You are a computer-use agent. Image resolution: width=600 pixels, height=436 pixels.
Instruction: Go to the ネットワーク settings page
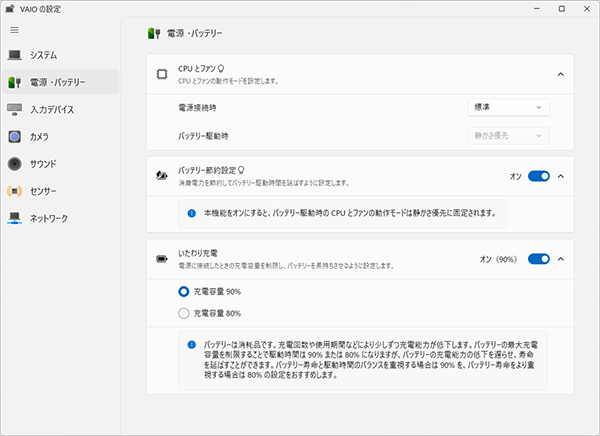tap(62, 217)
